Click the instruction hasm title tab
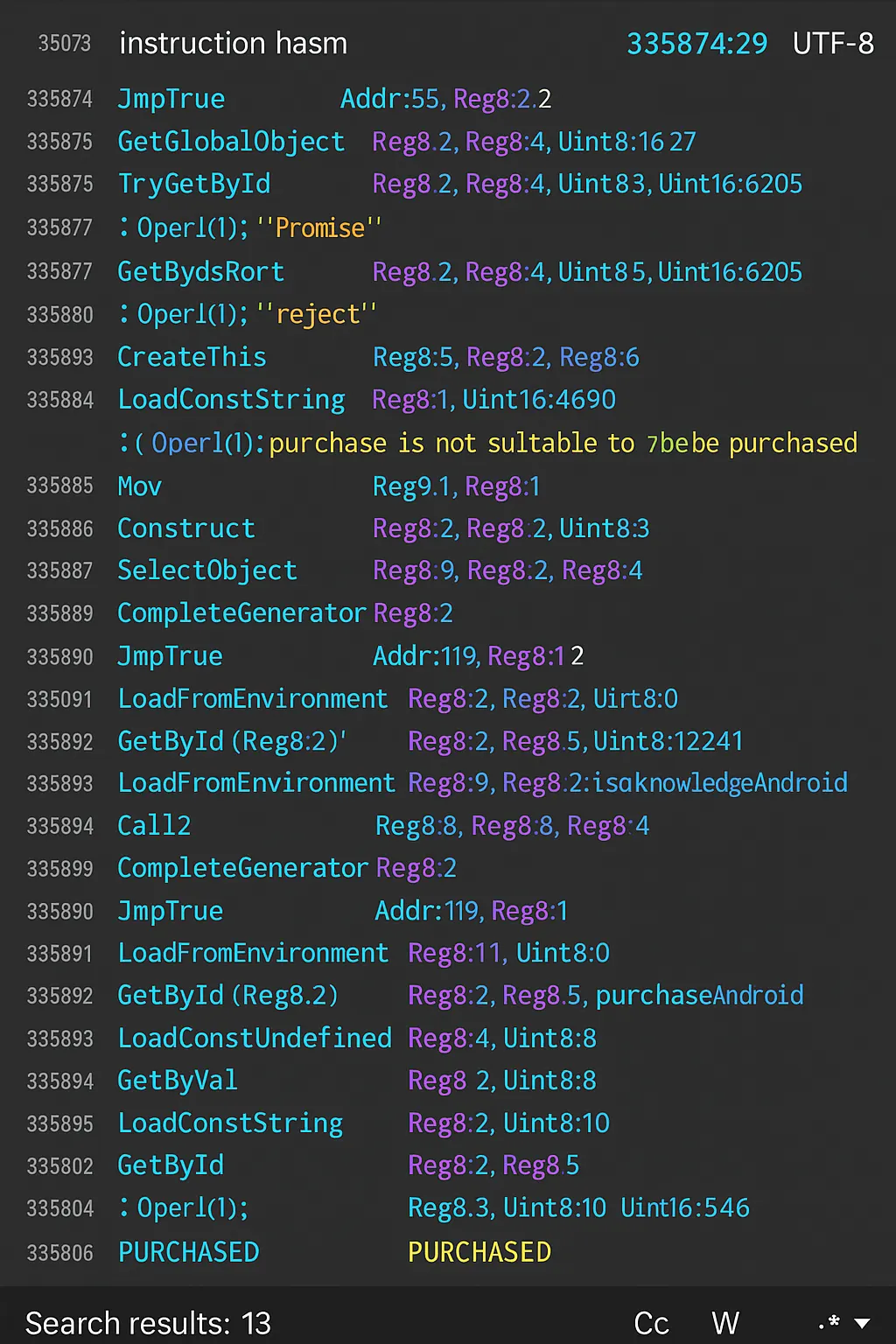Viewport: 896px width, 1344px height. click(233, 43)
